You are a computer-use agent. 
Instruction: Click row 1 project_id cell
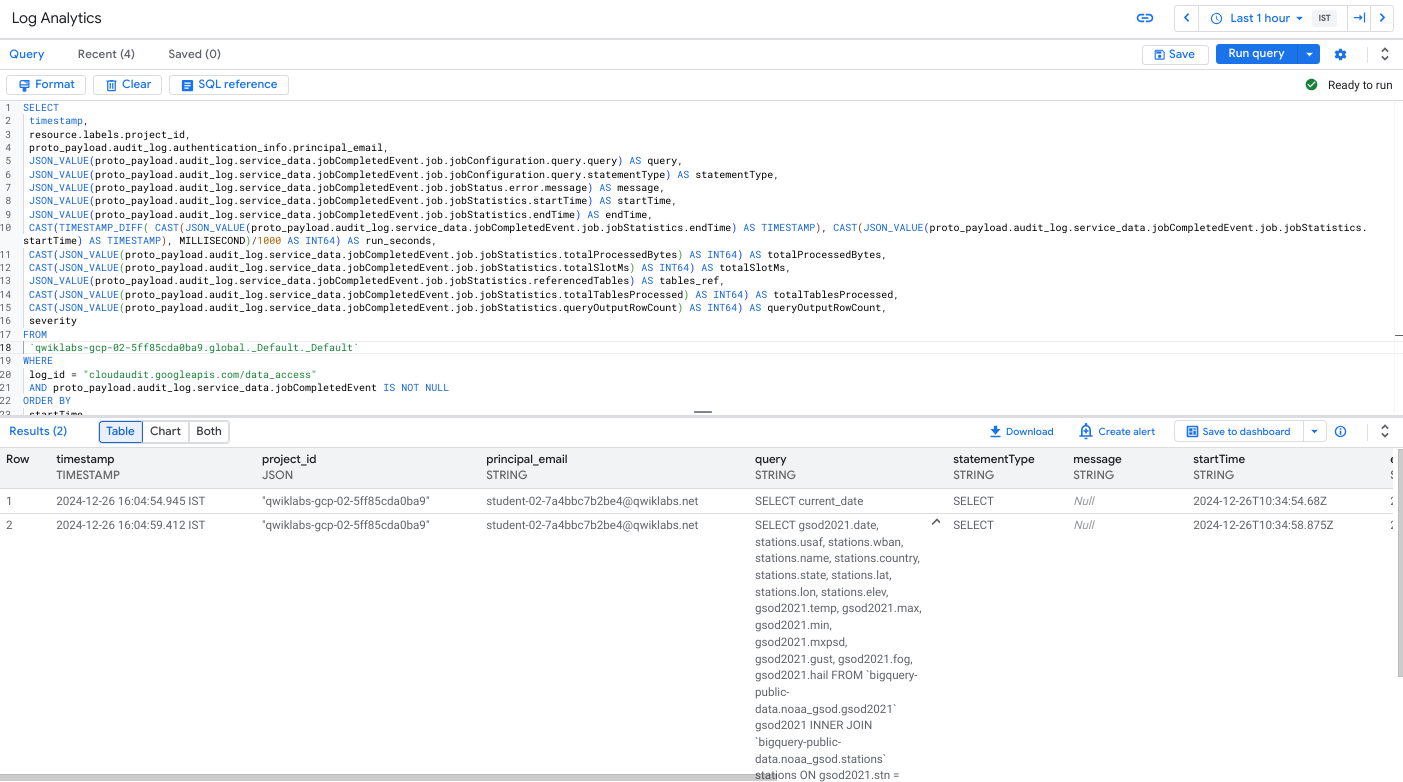tap(346, 501)
